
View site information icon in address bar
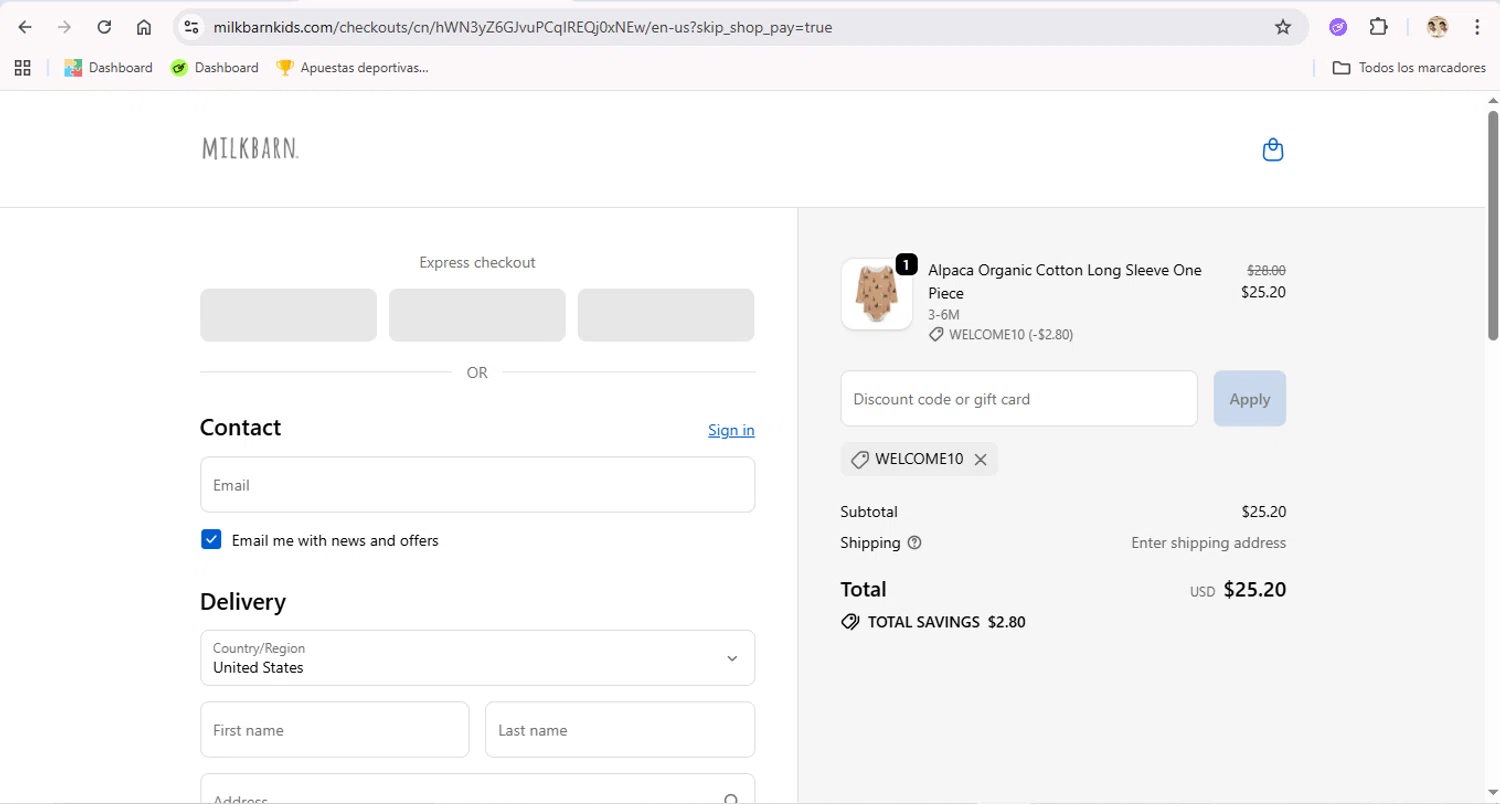point(192,27)
